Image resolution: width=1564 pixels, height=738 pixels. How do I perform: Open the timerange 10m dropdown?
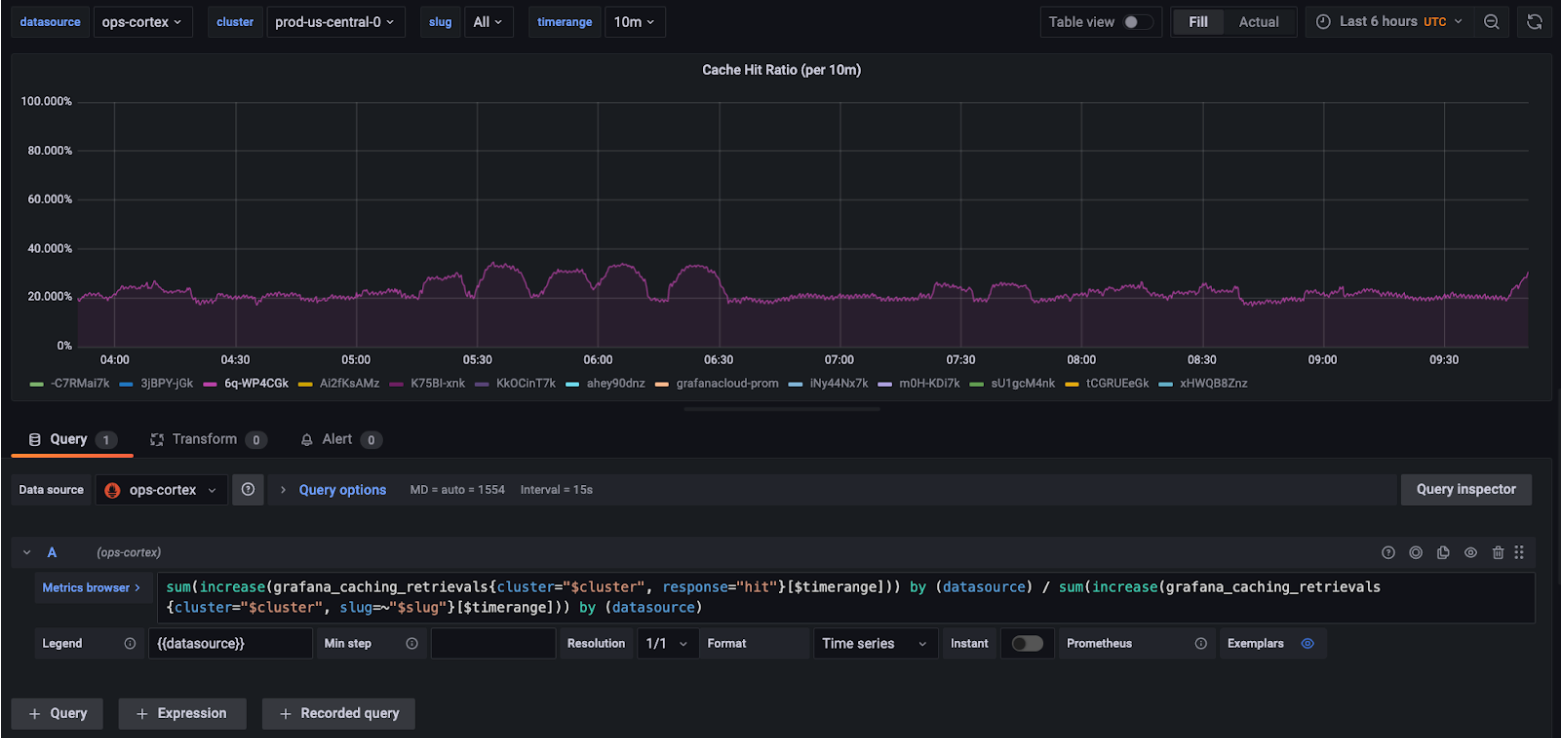(x=634, y=21)
